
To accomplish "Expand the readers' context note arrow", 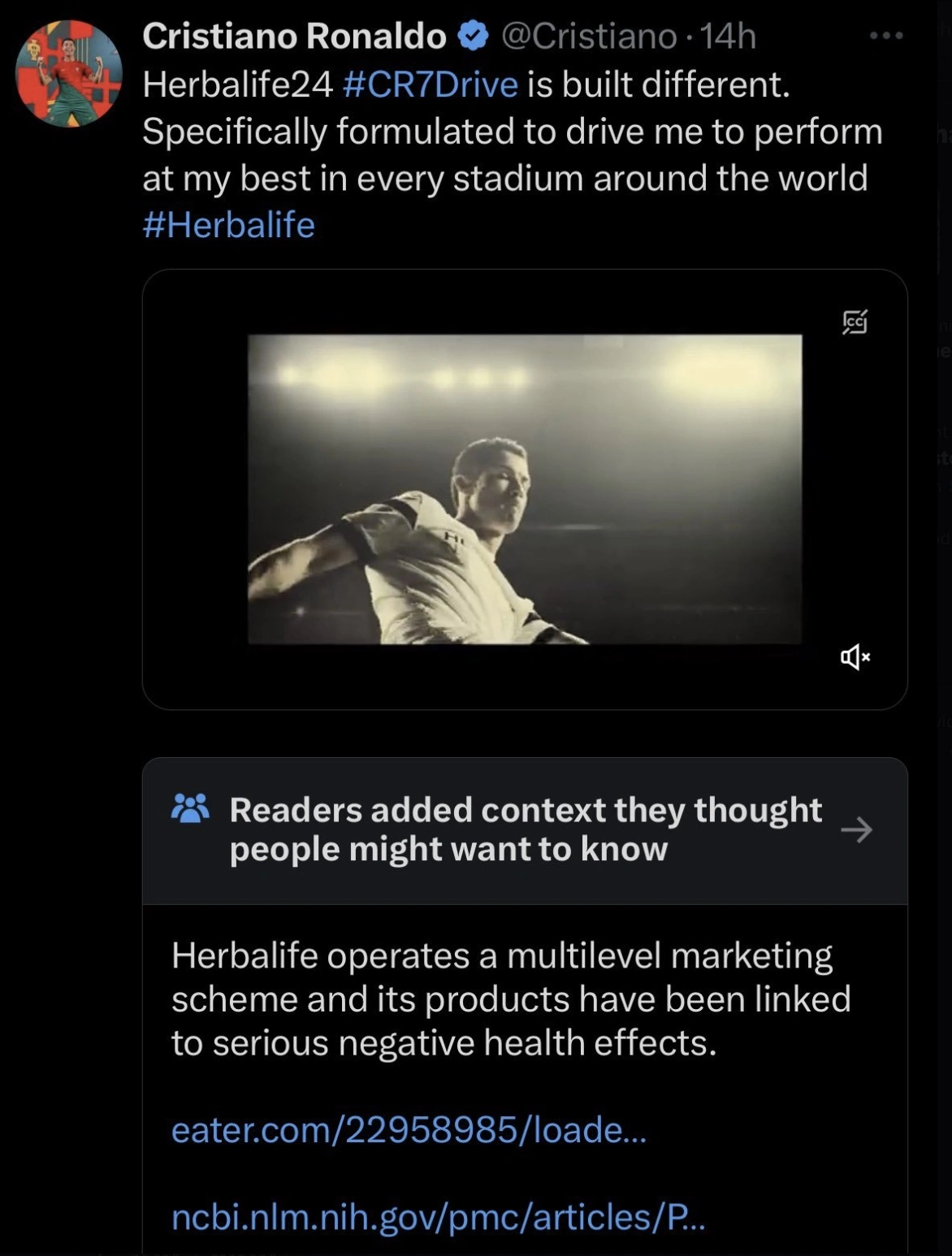I will (x=856, y=829).
